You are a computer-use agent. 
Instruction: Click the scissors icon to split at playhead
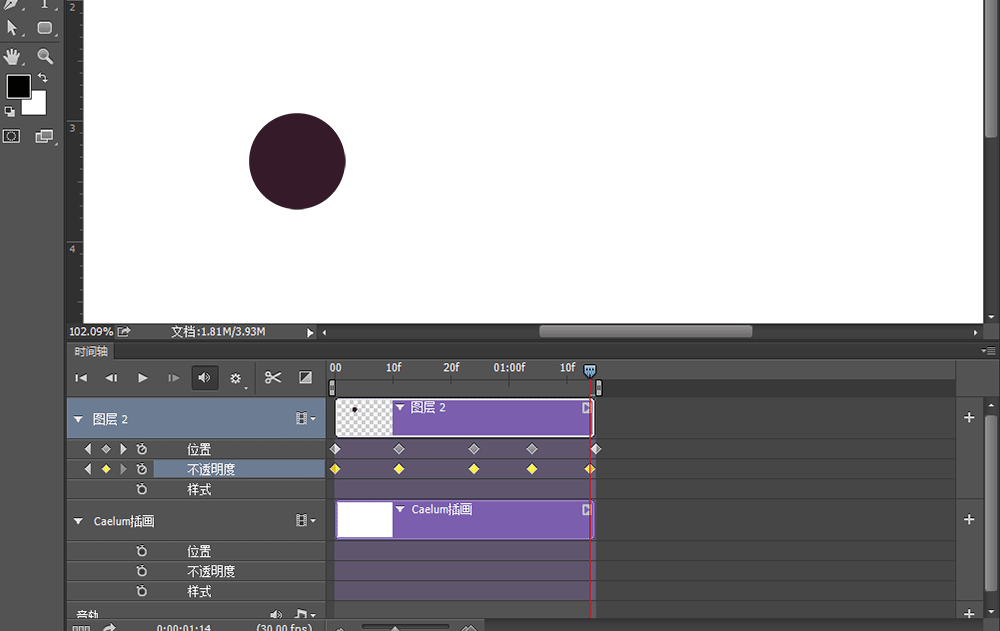272,378
